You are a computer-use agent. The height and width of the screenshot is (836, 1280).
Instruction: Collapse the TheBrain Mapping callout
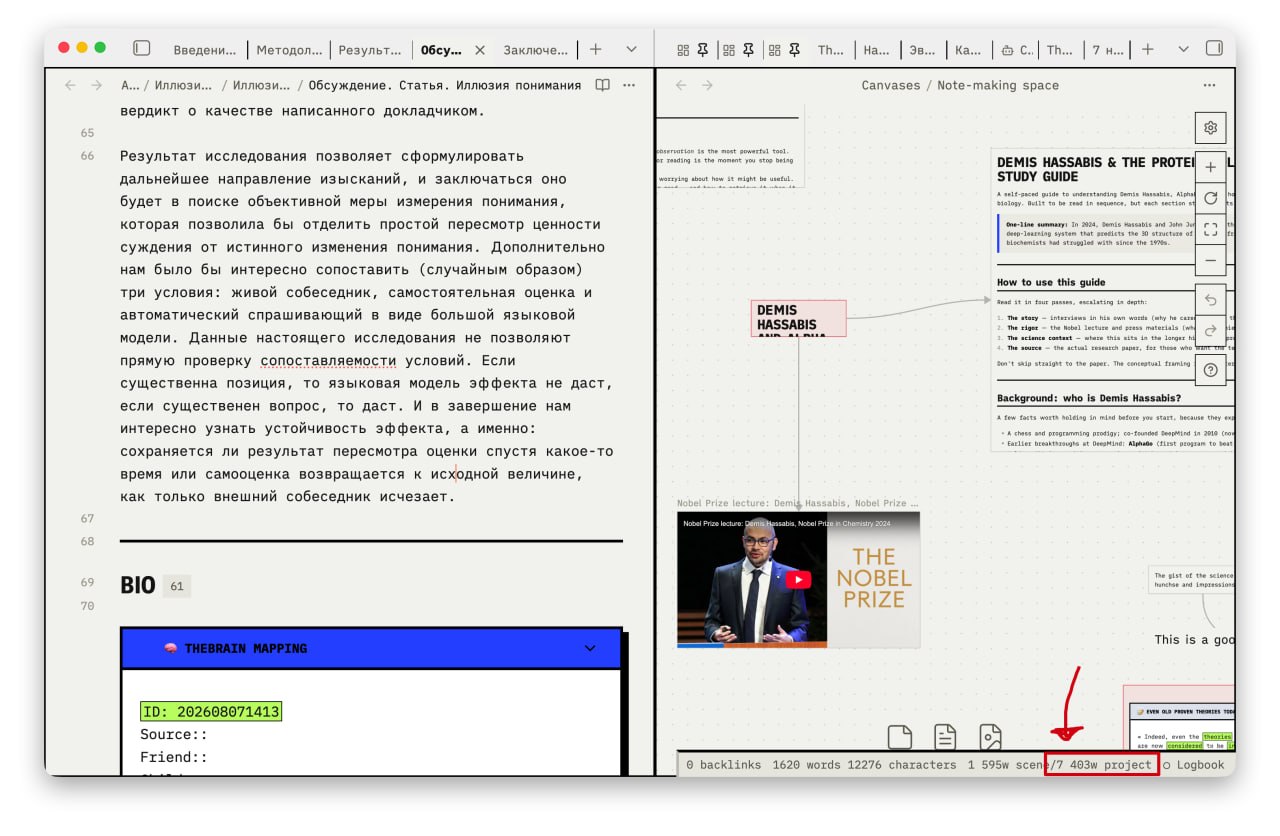pyautogui.click(x=590, y=648)
